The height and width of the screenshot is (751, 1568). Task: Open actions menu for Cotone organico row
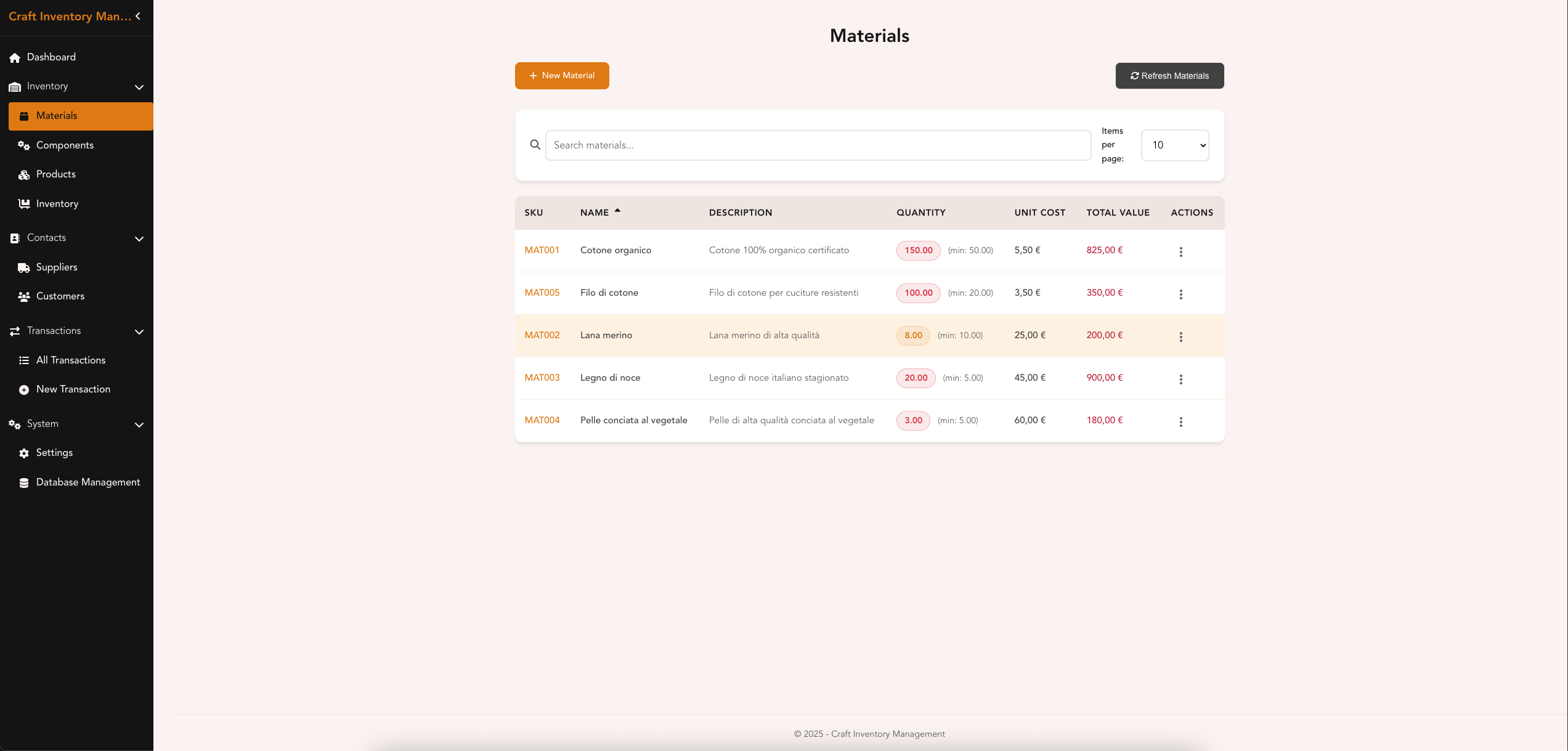(x=1180, y=251)
